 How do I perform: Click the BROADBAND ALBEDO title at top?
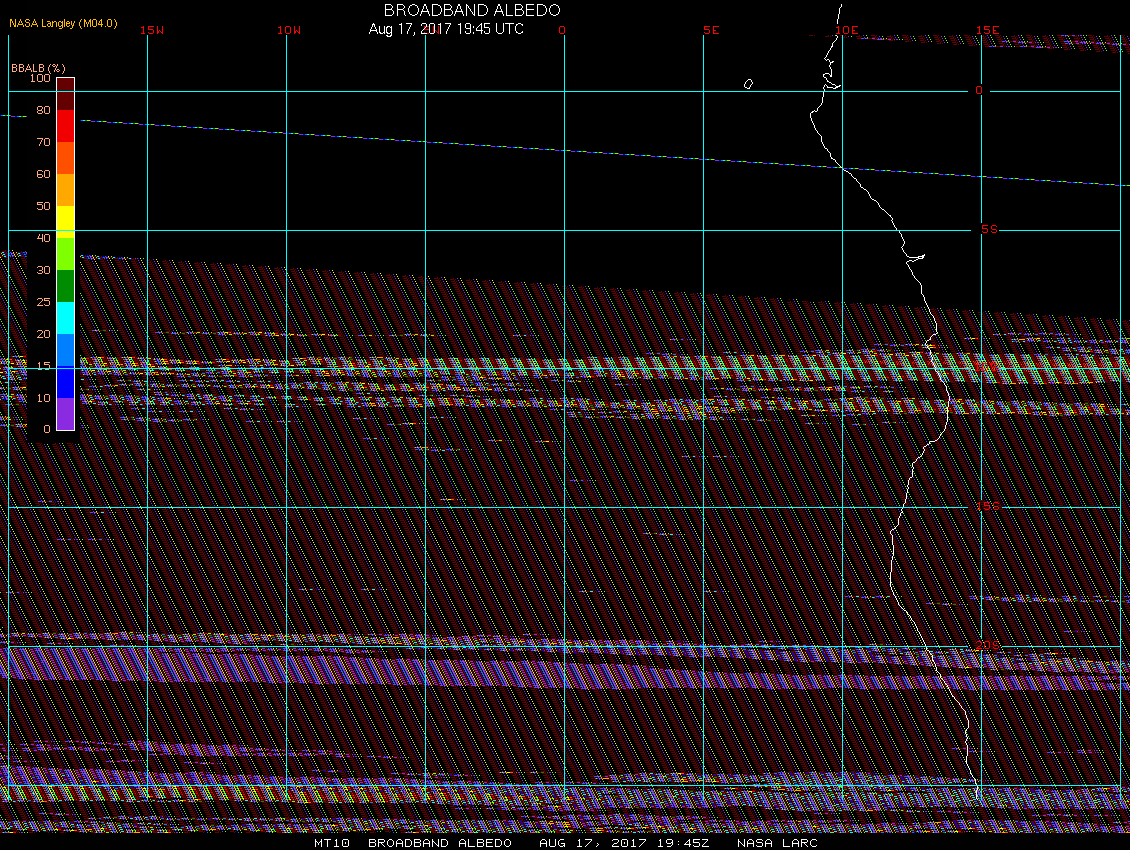click(472, 10)
